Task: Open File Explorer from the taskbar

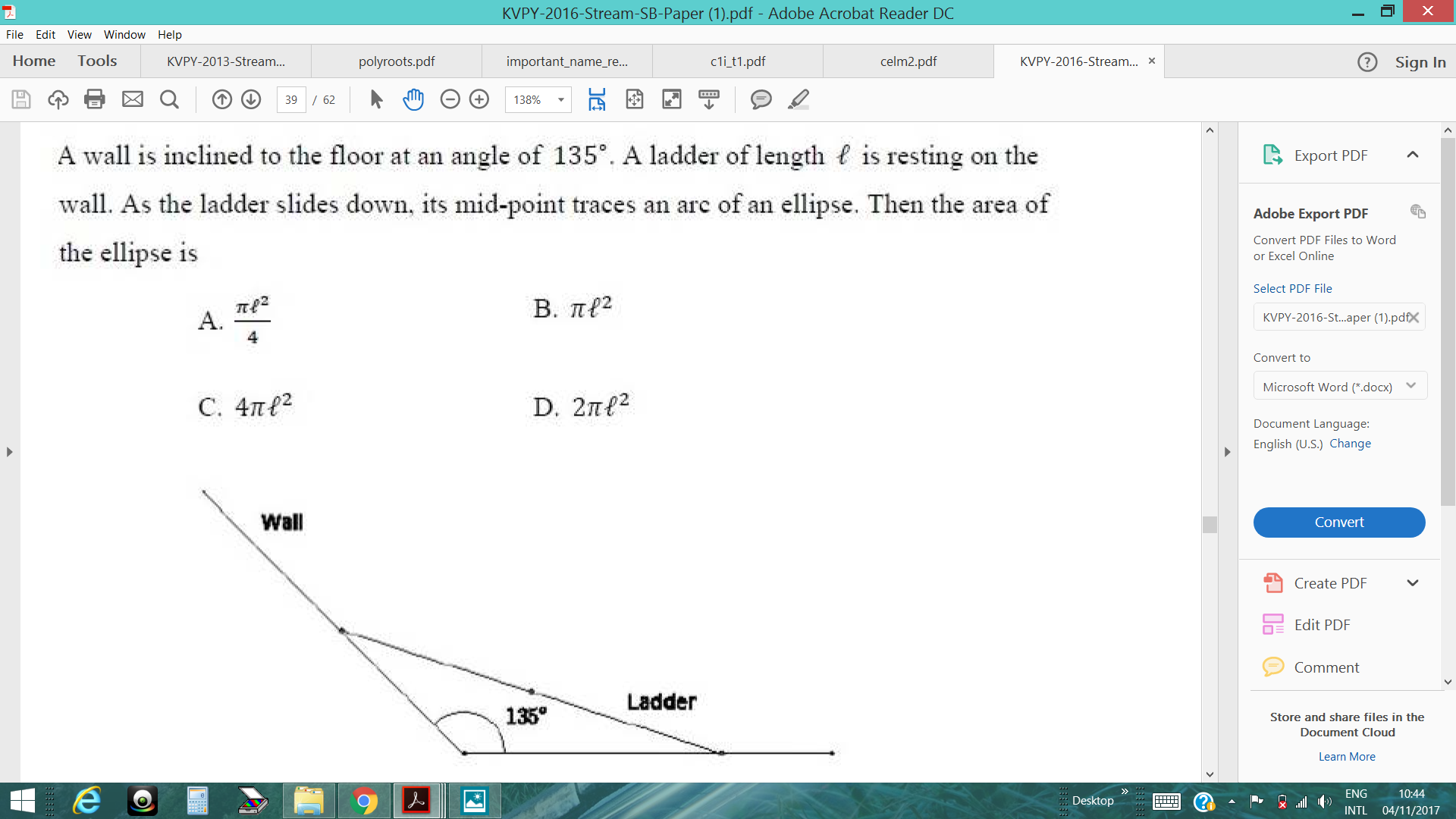Action: [309, 801]
